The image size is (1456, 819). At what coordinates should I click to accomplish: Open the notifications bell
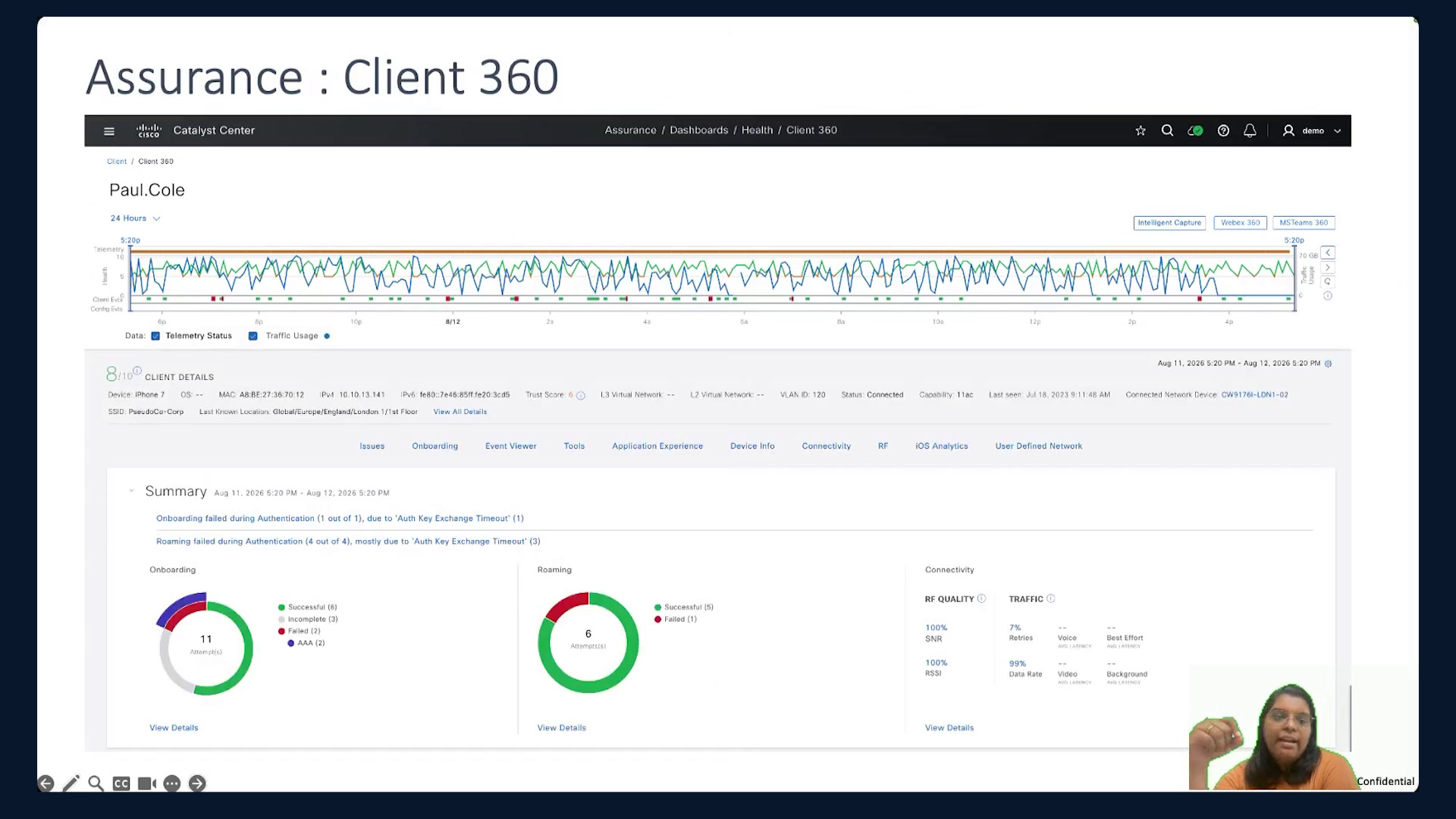tap(1250, 130)
